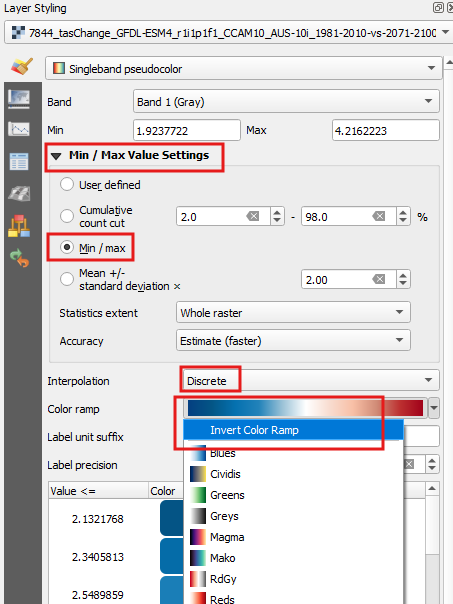This screenshot has height=604, width=453.
Task: Clear the cumulative cut 98.0 value
Action: click(379, 216)
